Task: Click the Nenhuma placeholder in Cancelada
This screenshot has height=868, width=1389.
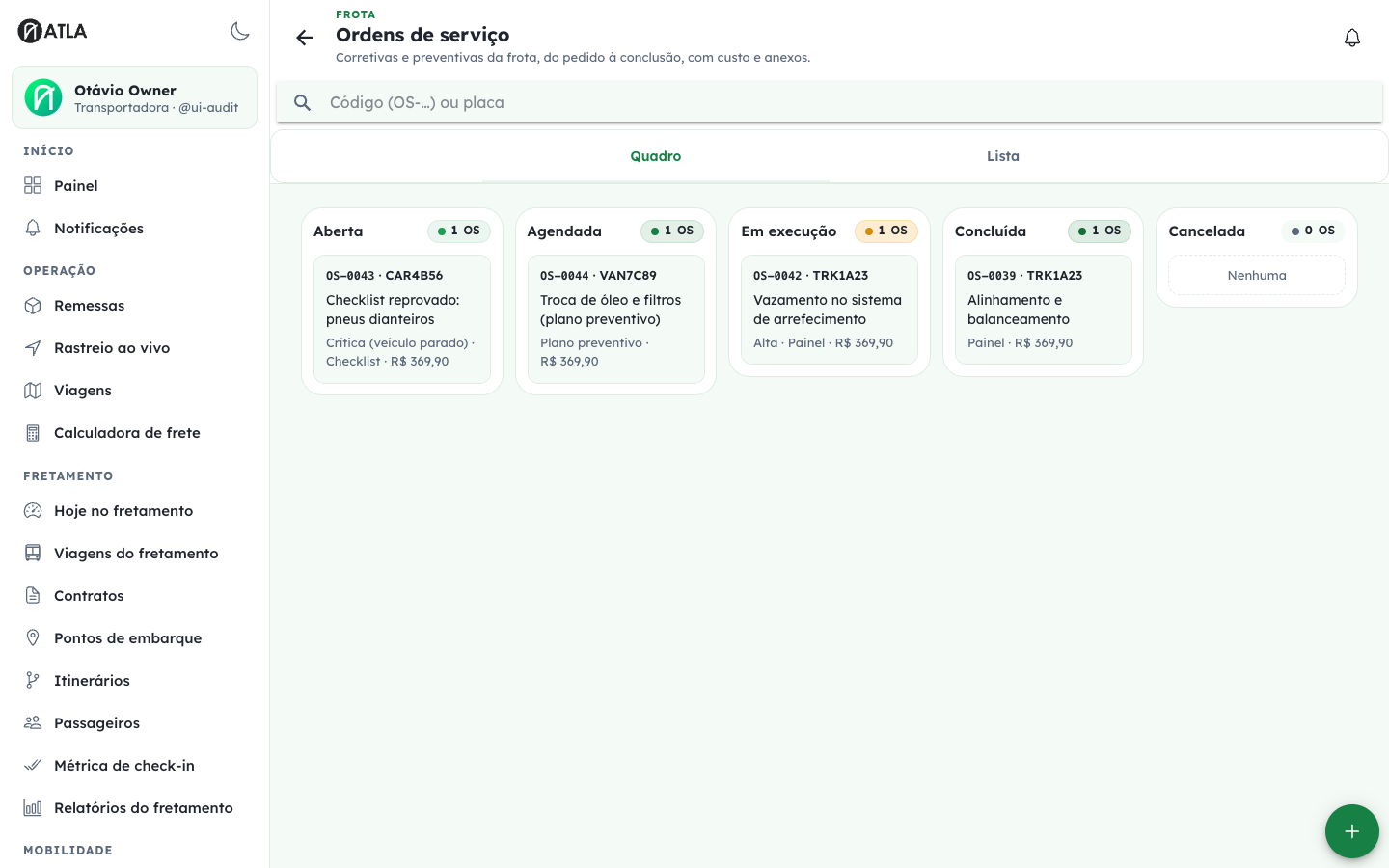Action: click(x=1257, y=275)
